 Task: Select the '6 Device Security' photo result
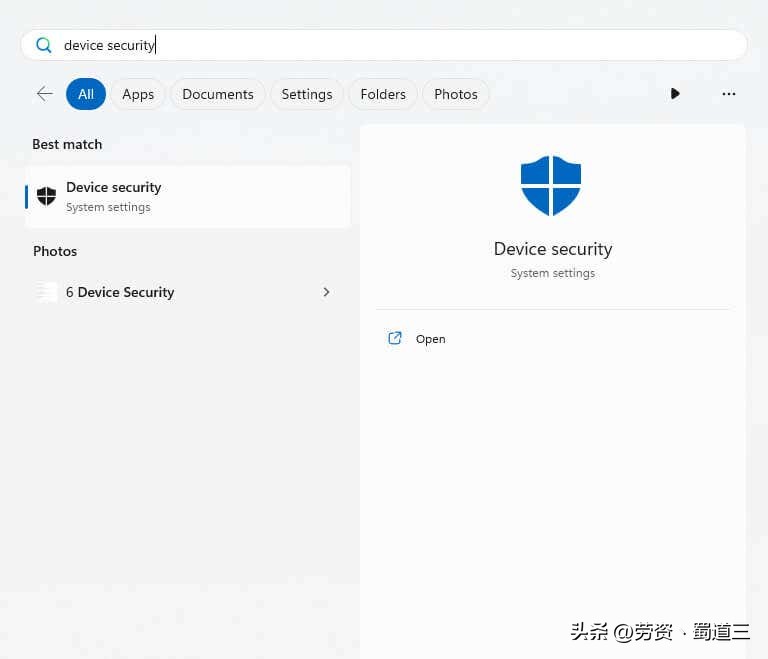188,292
